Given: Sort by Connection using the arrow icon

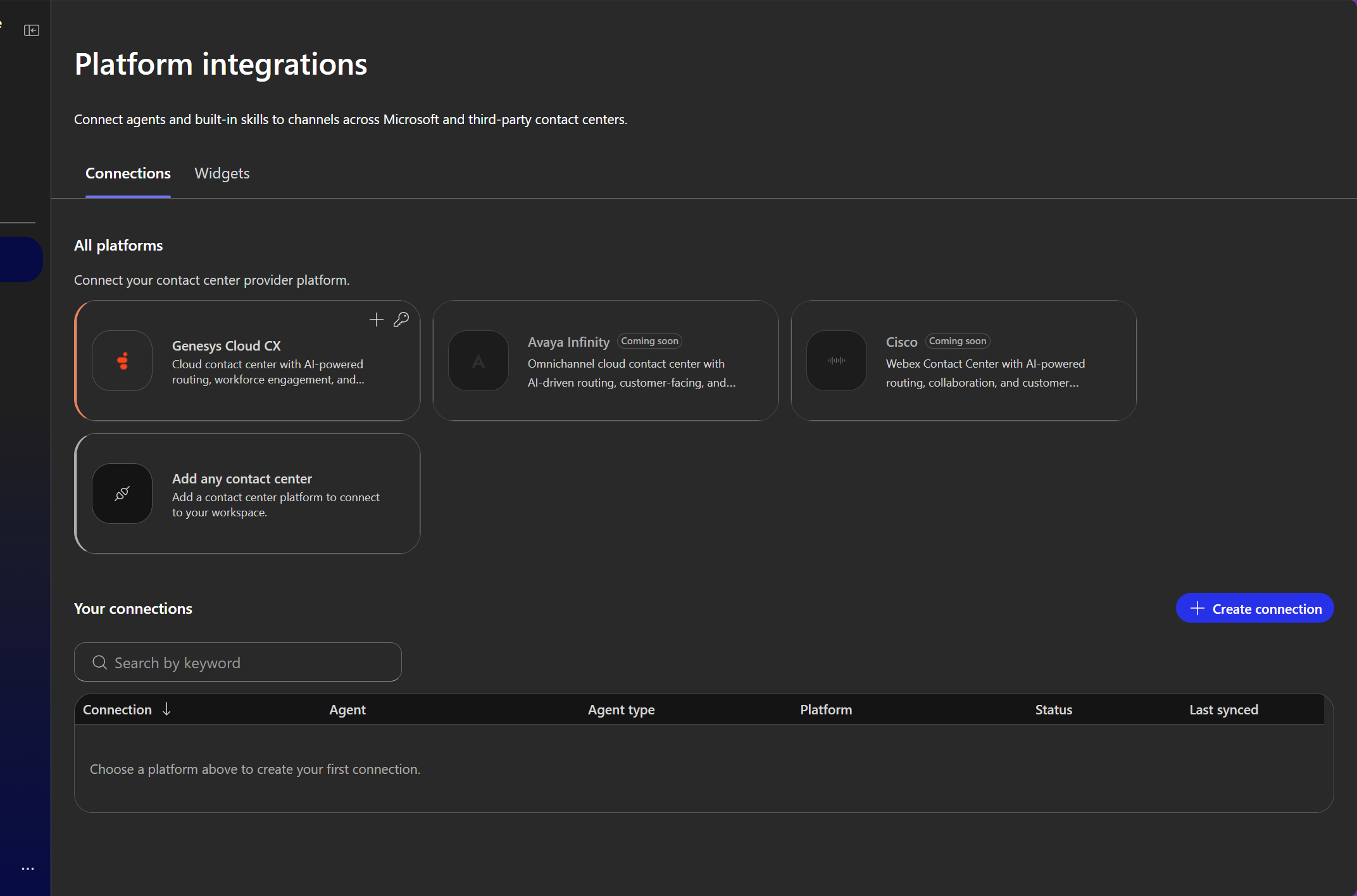Looking at the screenshot, I should tap(166, 709).
